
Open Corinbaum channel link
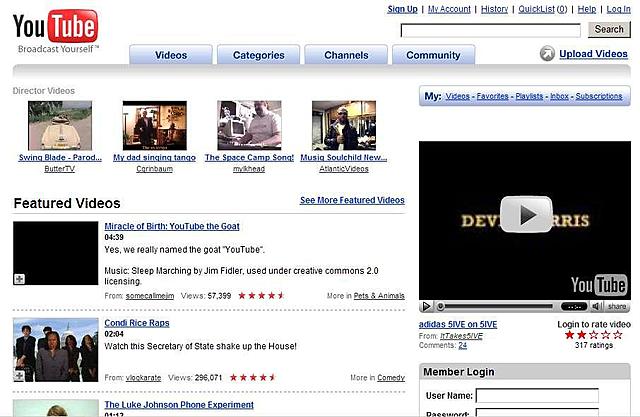coord(154,169)
